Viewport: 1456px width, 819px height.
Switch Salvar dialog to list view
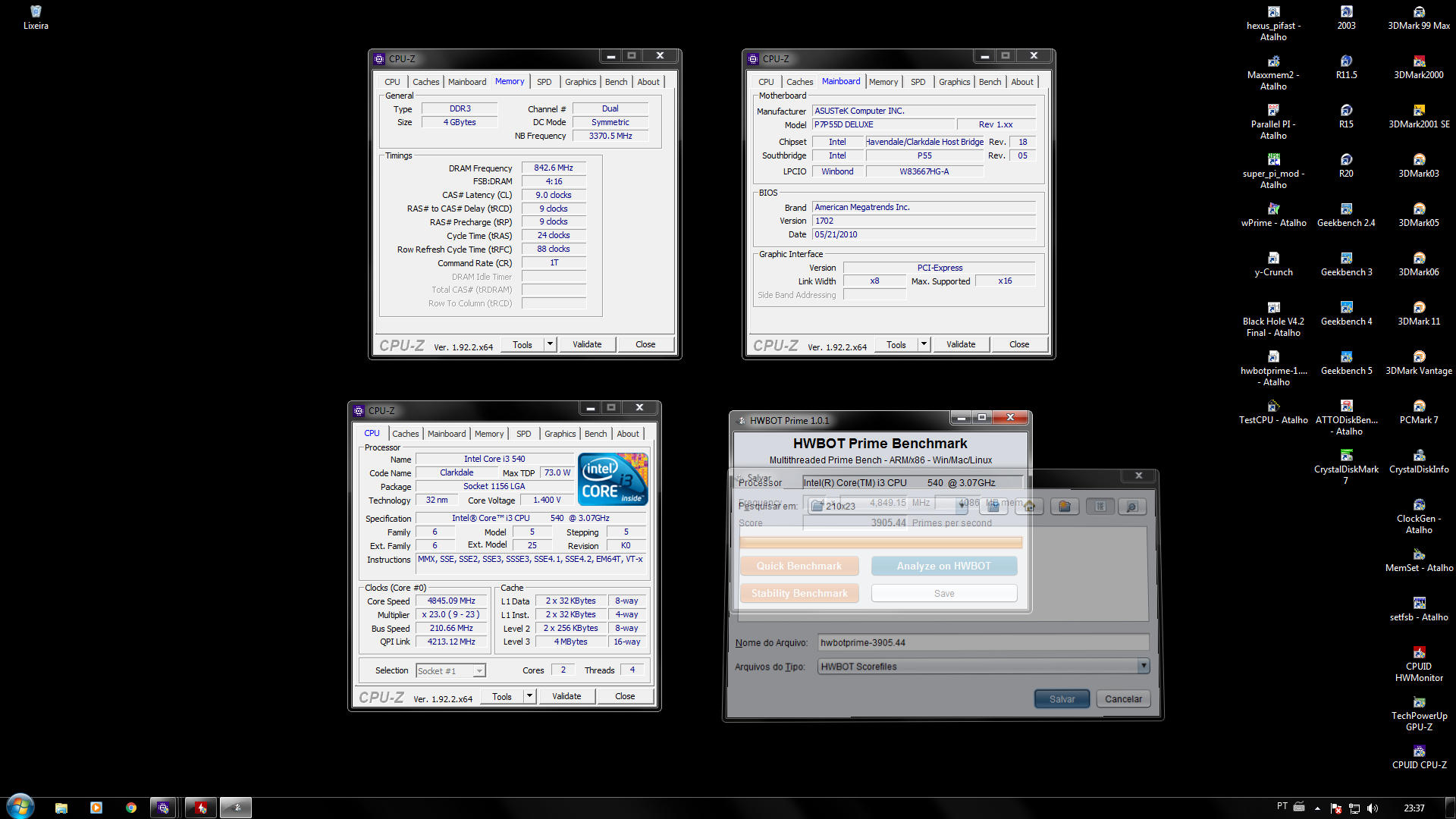(1100, 507)
